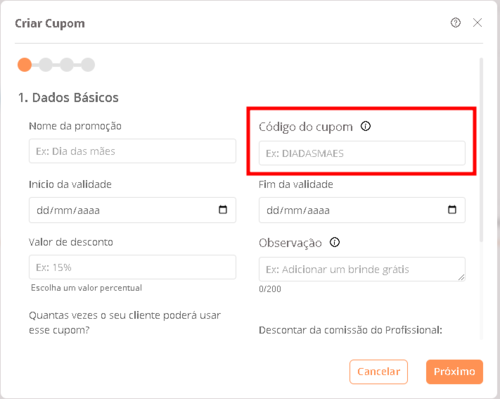The width and height of the screenshot is (500, 399).
Task: Focus the Nome da promoção field
Action: pyautogui.click(x=132, y=151)
